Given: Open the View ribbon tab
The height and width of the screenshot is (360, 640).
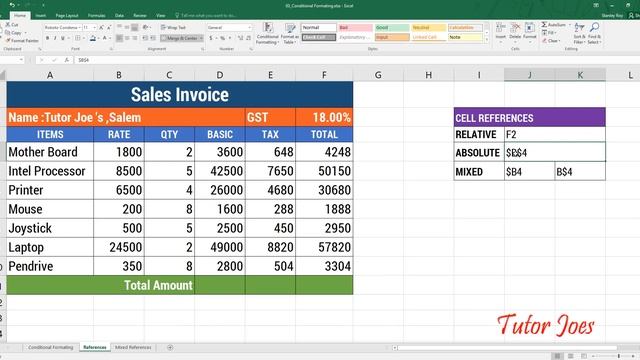Looking at the screenshot, I should tap(161, 16).
